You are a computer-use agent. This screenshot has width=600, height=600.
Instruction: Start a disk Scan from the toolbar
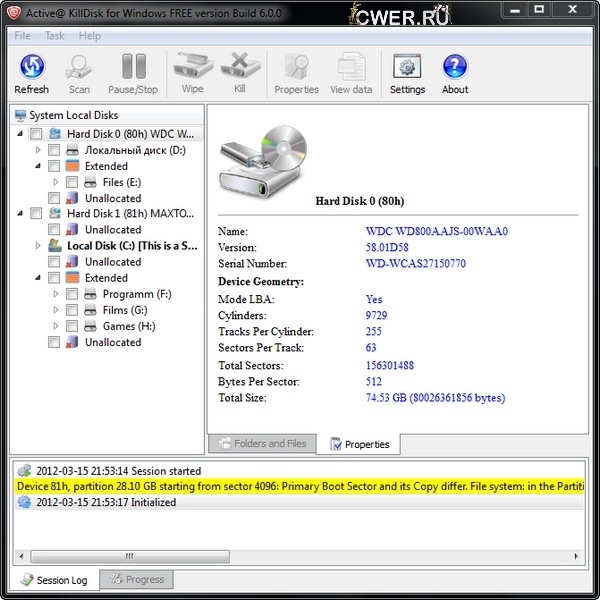point(79,74)
